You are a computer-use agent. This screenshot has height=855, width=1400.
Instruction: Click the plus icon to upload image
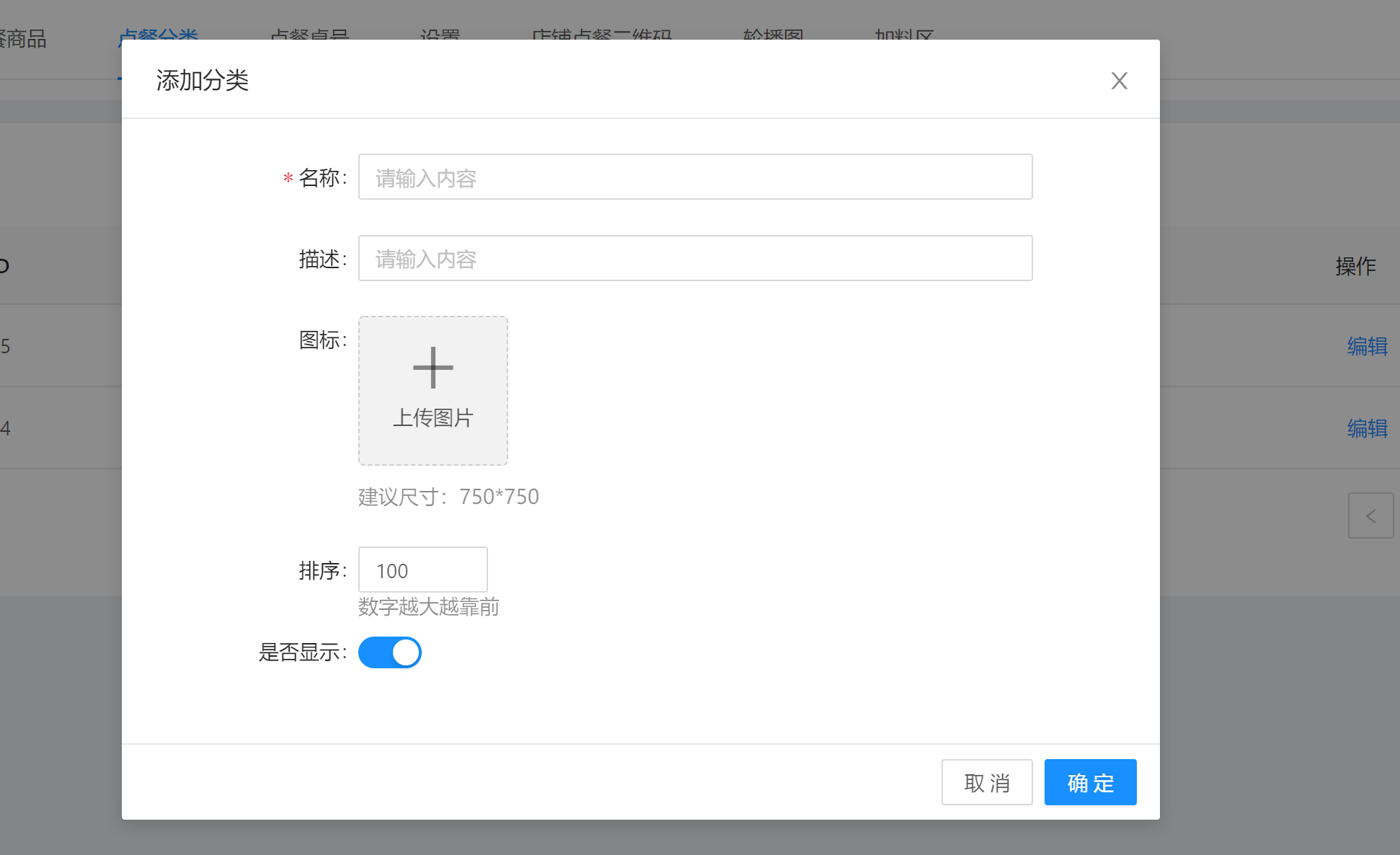click(x=433, y=368)
